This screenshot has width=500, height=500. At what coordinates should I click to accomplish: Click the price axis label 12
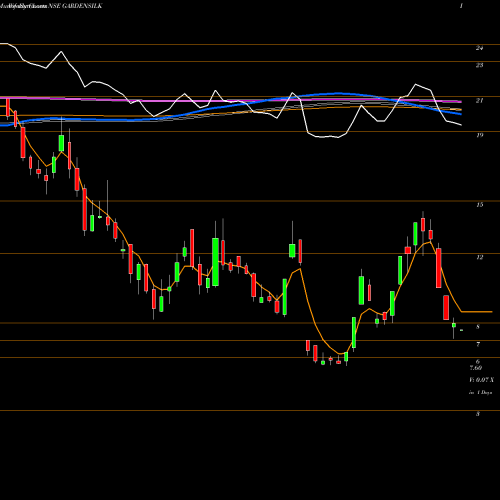479,257
